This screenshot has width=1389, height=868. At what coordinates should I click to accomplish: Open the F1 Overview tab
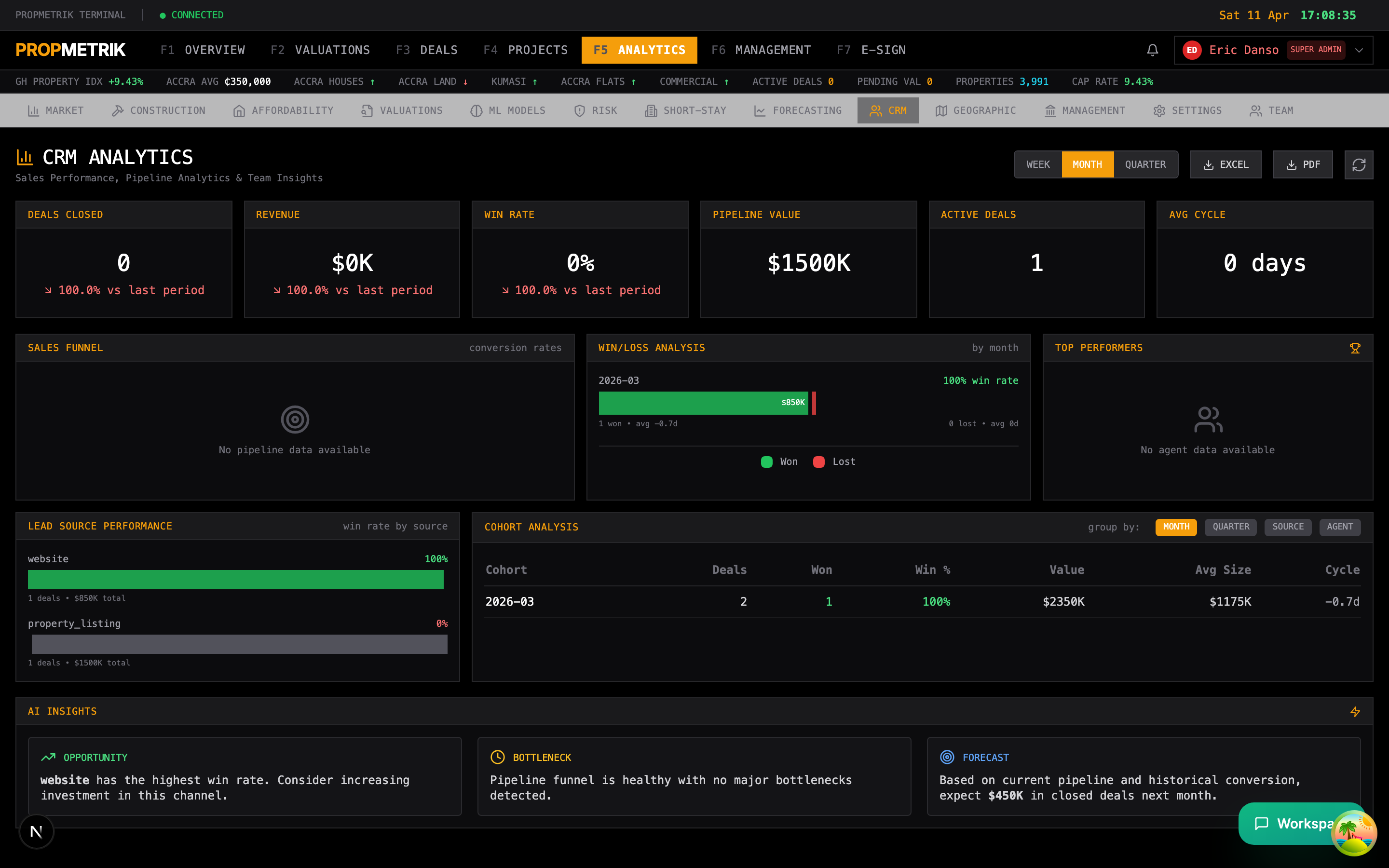point(203,50)
